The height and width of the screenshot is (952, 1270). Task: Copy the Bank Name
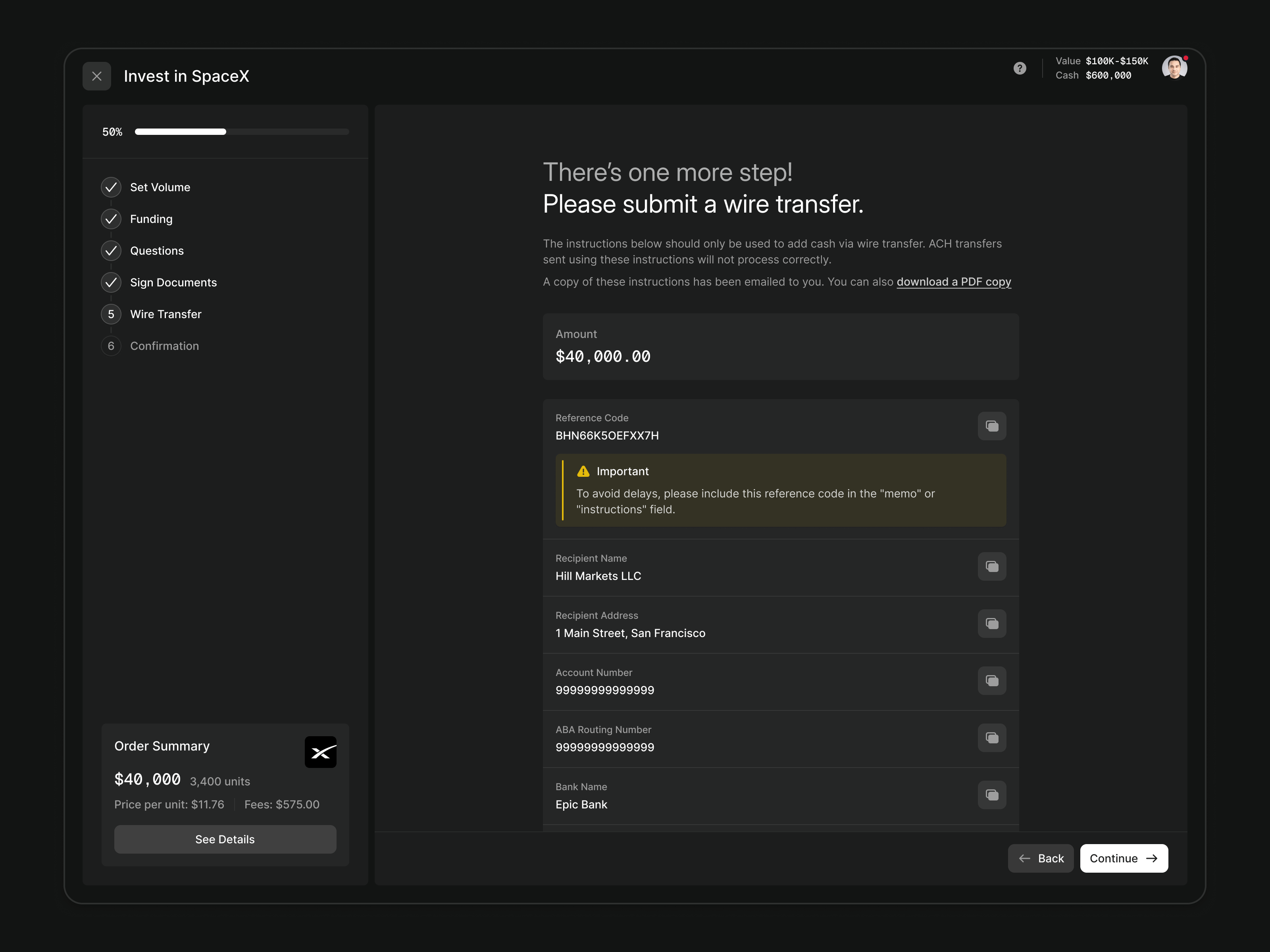[991, 795]
